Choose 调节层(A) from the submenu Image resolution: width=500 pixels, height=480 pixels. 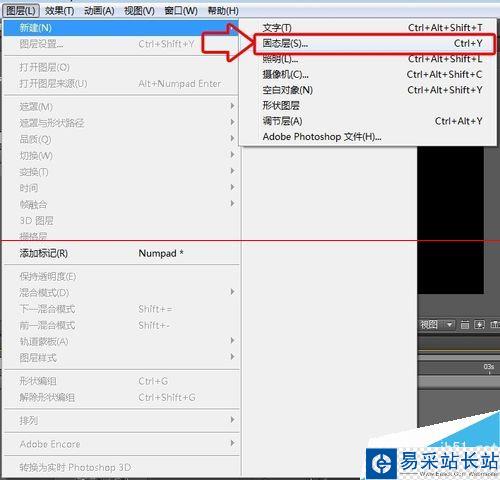[368, 121]
